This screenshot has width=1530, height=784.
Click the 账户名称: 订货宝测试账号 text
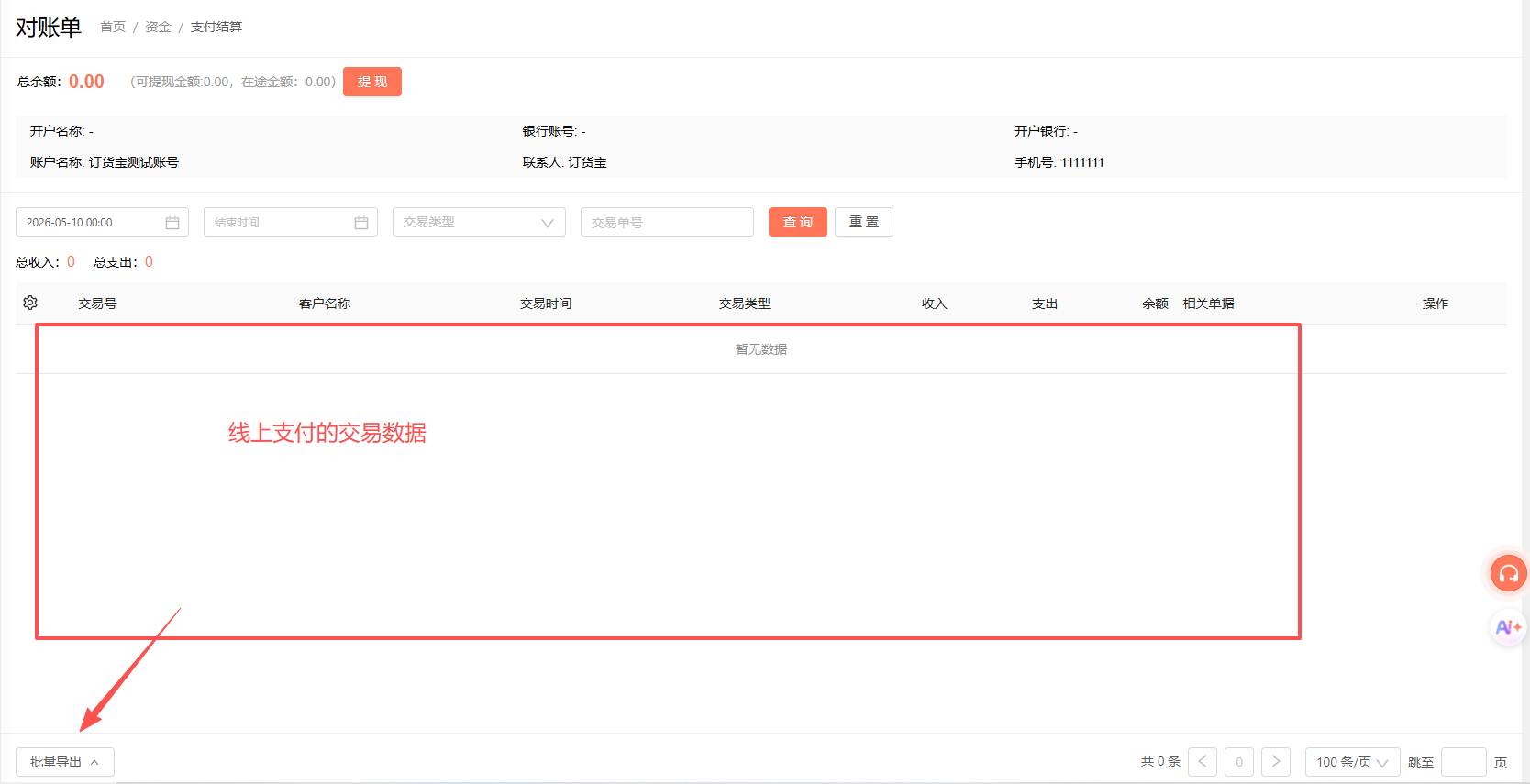click(x=105, y=162)
